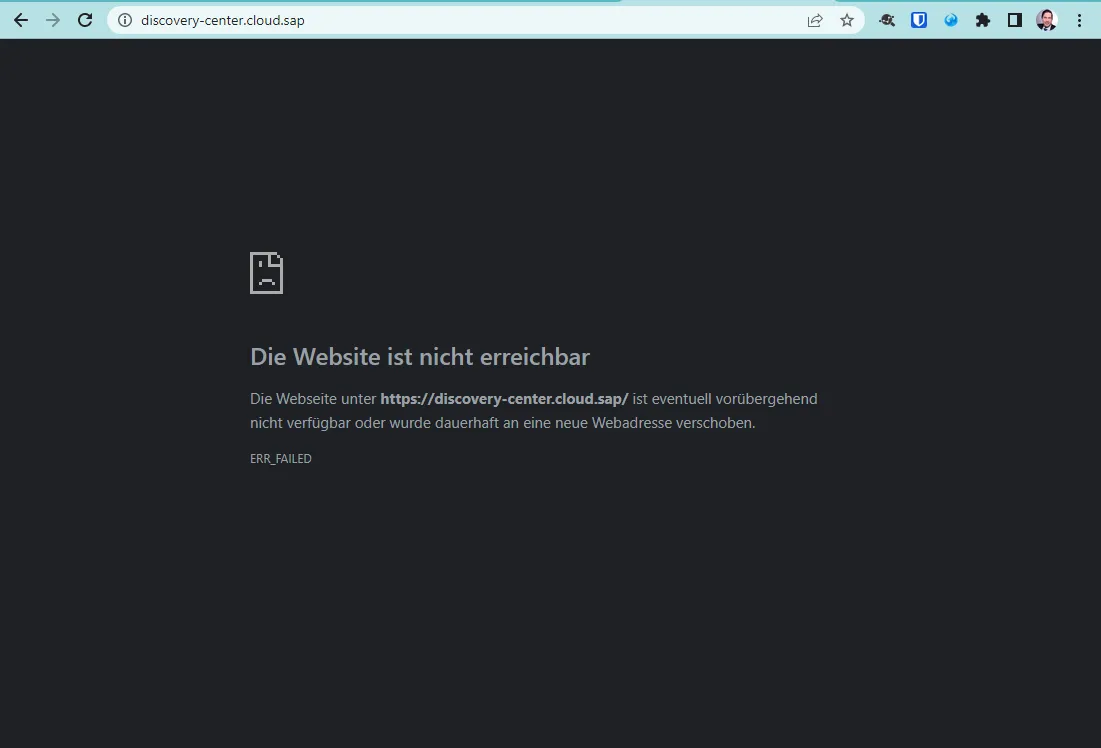1101x748 pixels.
Task: View site information for the address
Action: point(125,20)
